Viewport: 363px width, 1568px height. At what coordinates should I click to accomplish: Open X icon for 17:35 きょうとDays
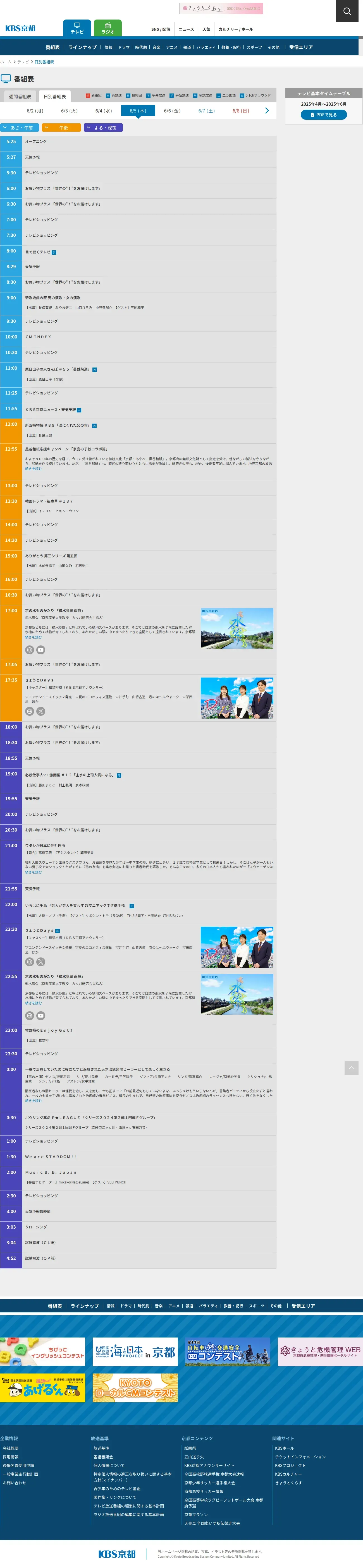tap(41, 711)
